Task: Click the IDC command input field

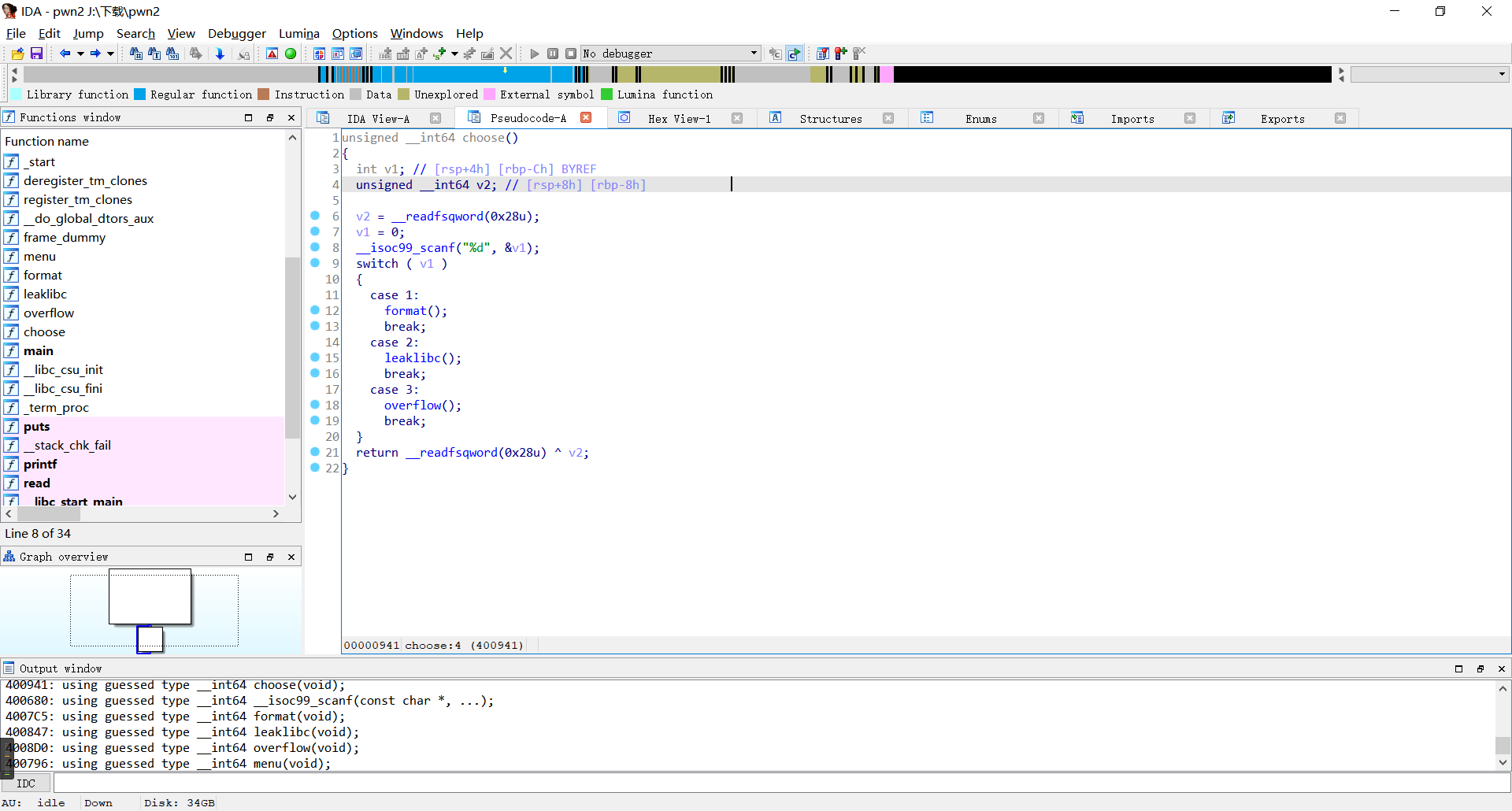Action: [x=780, y=783]
